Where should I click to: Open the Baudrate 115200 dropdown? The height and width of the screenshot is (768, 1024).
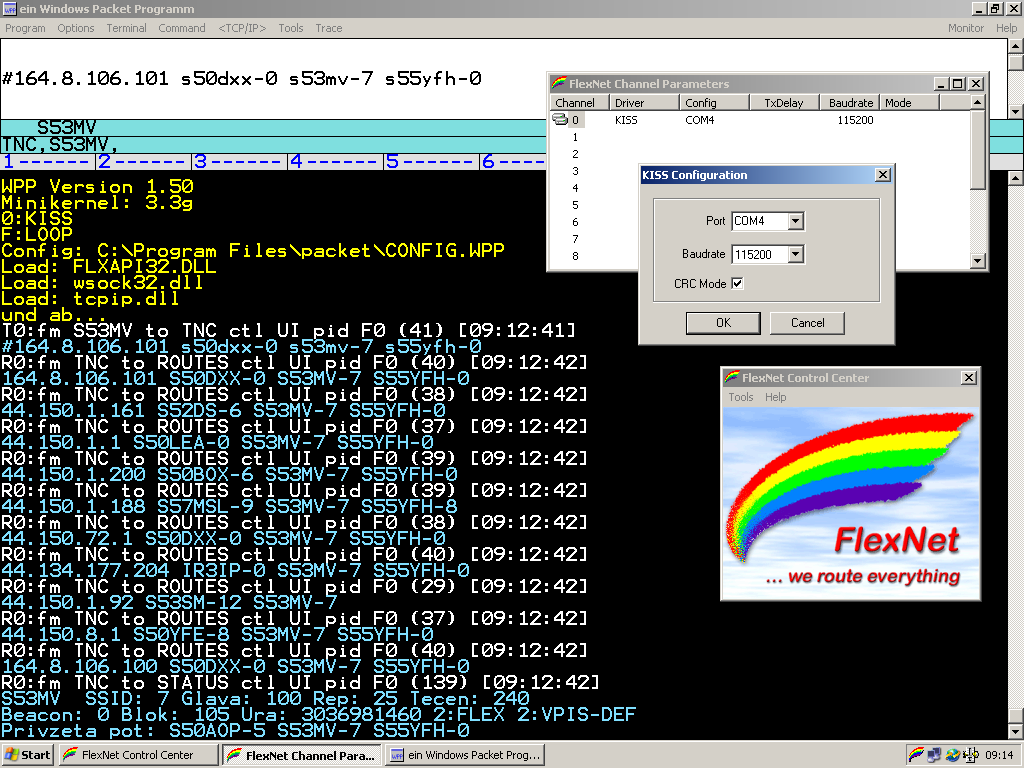point(795,255)
